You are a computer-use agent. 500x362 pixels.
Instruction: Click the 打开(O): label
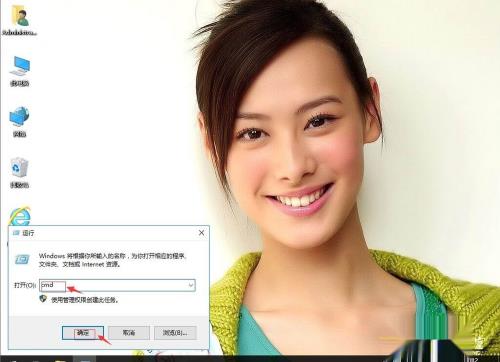coord(25,285)
